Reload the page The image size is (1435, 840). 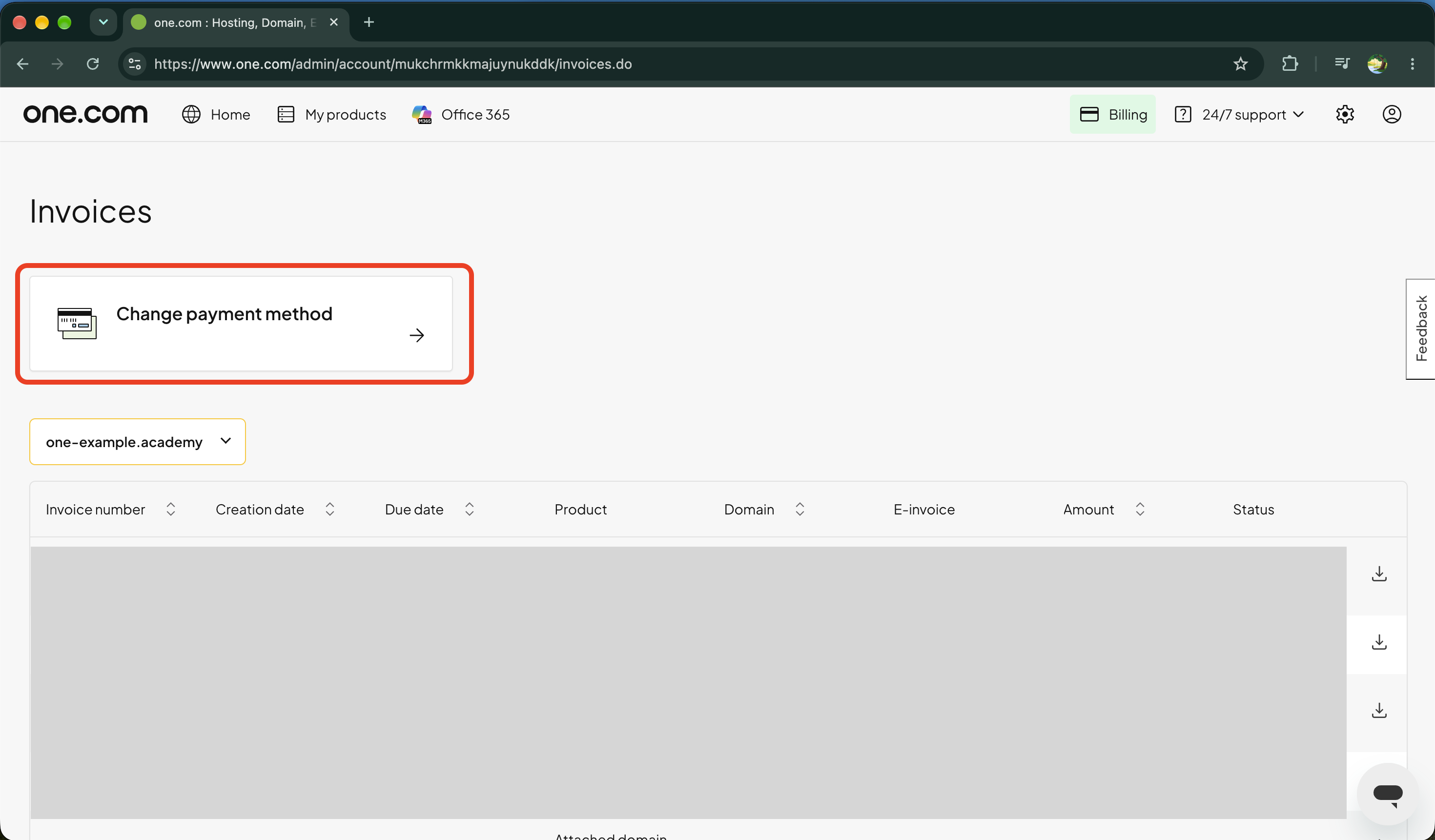(x=93, y=64)
